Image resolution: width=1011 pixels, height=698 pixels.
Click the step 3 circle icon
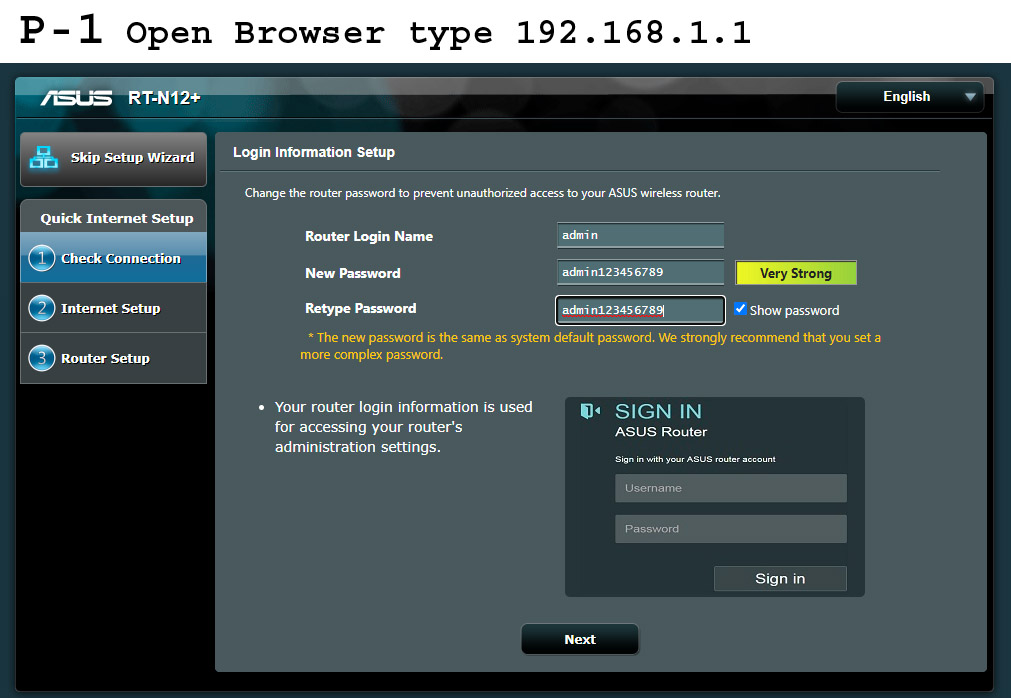click(x=42, y=359)
